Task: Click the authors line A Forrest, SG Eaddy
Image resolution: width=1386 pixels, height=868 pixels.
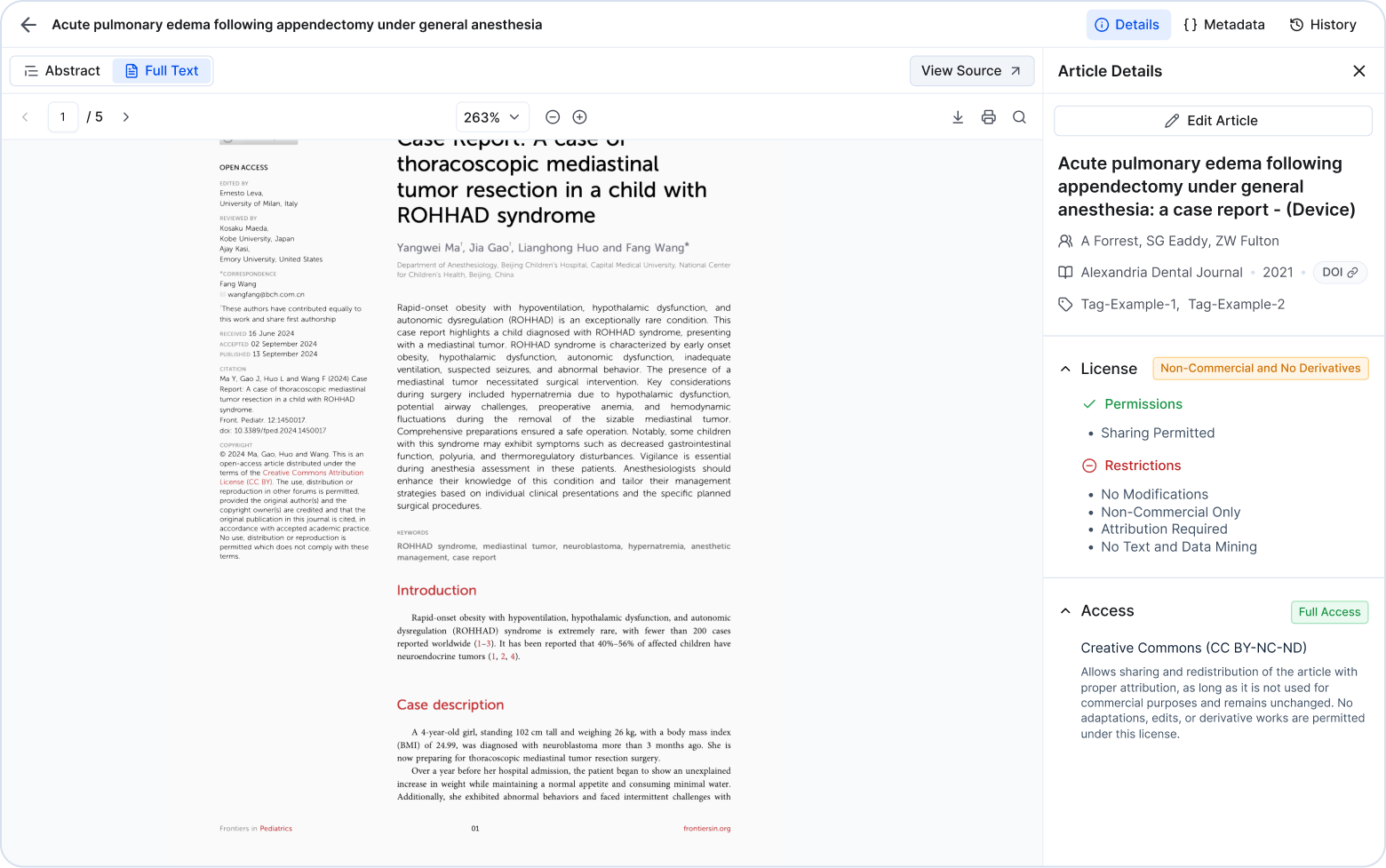Action: [1180, 241]
